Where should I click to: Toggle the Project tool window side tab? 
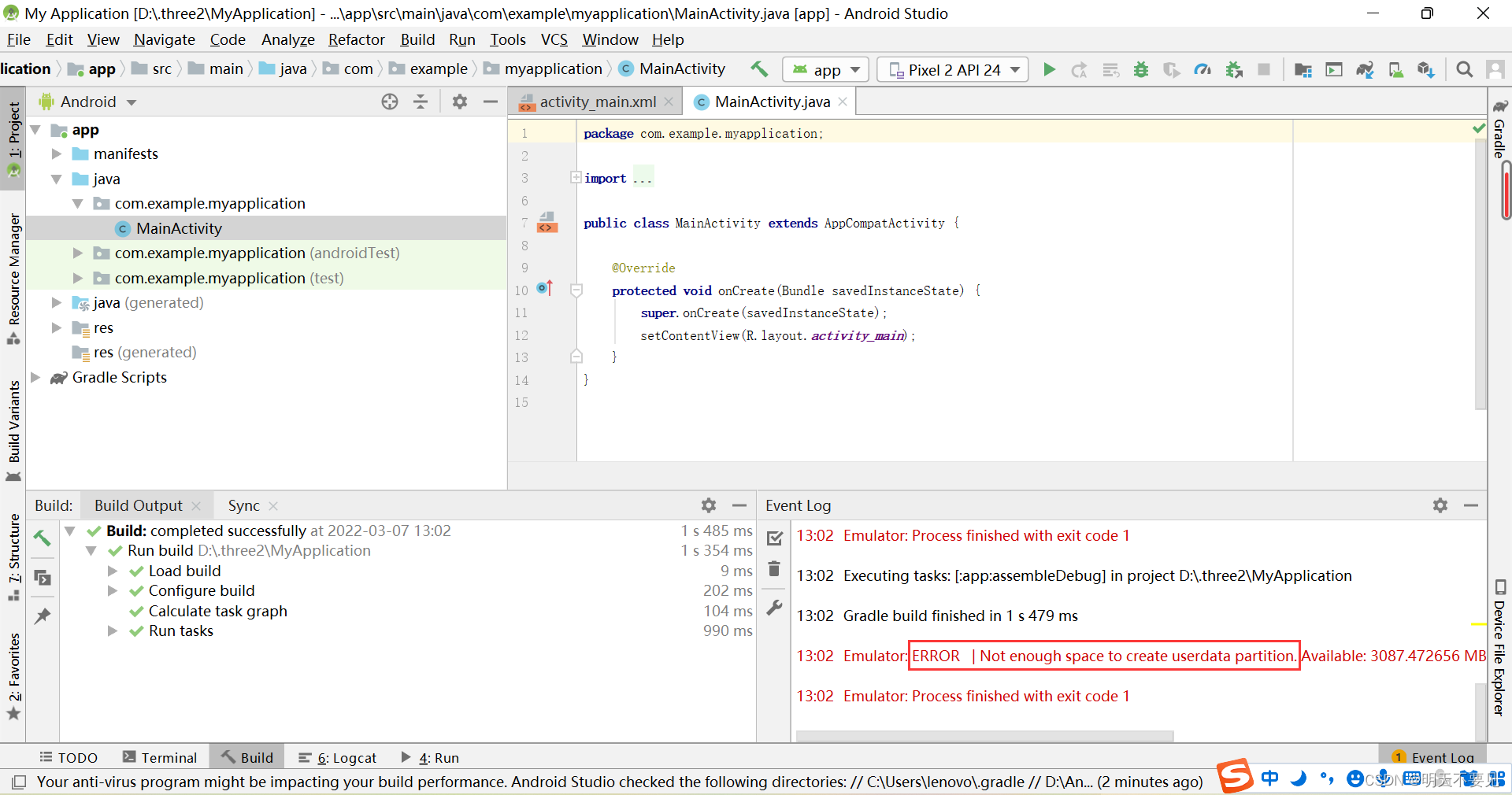click(x=13, y=138)
